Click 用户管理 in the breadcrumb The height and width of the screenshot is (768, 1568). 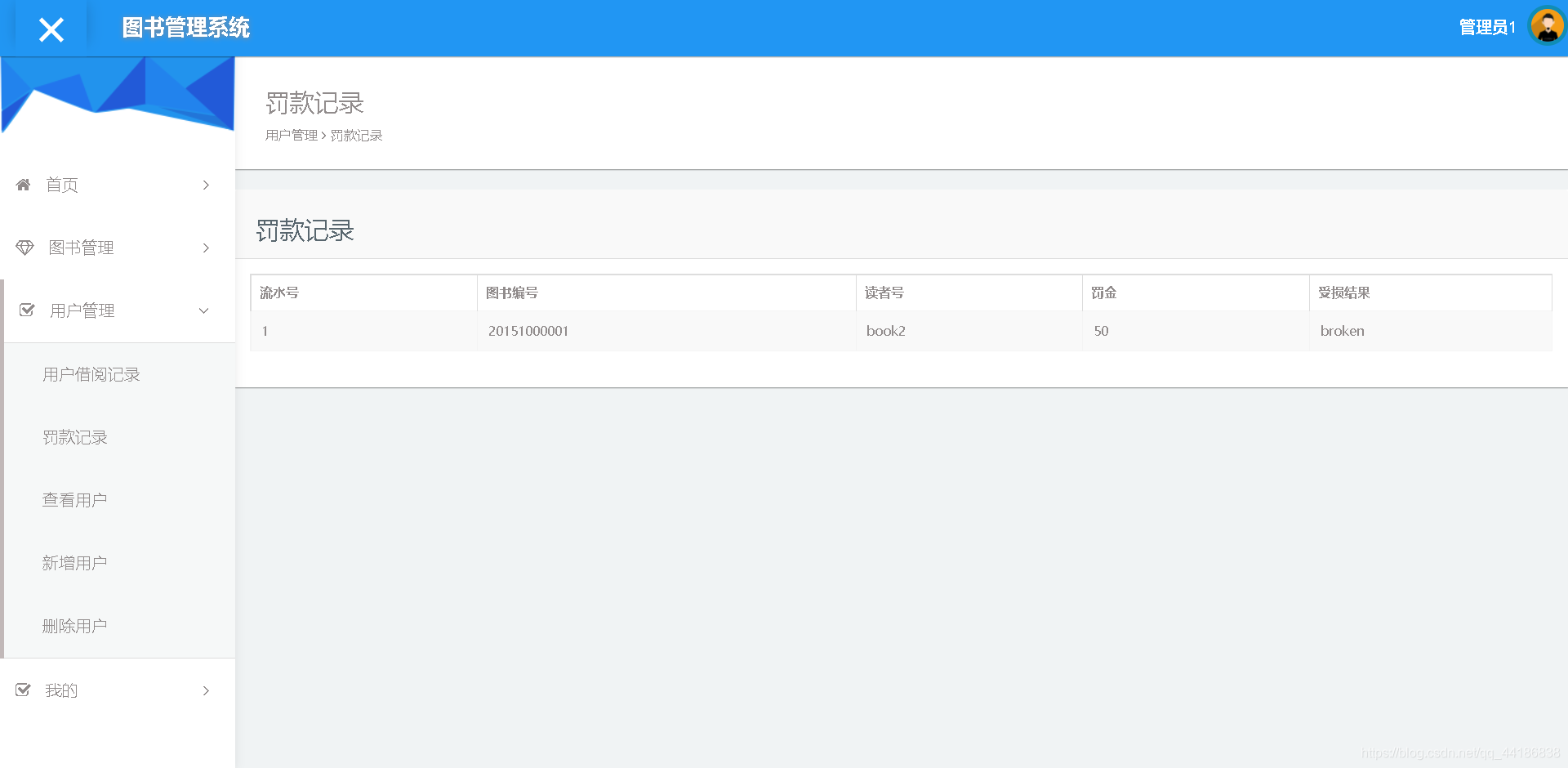(x=292, y=135)
